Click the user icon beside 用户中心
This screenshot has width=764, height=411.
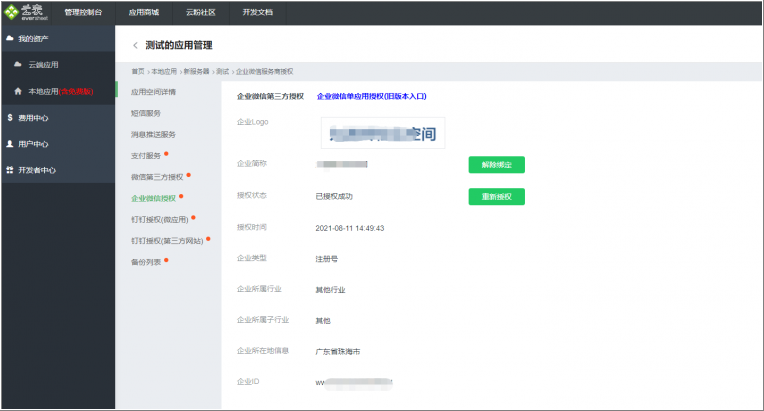coord(9,144)
